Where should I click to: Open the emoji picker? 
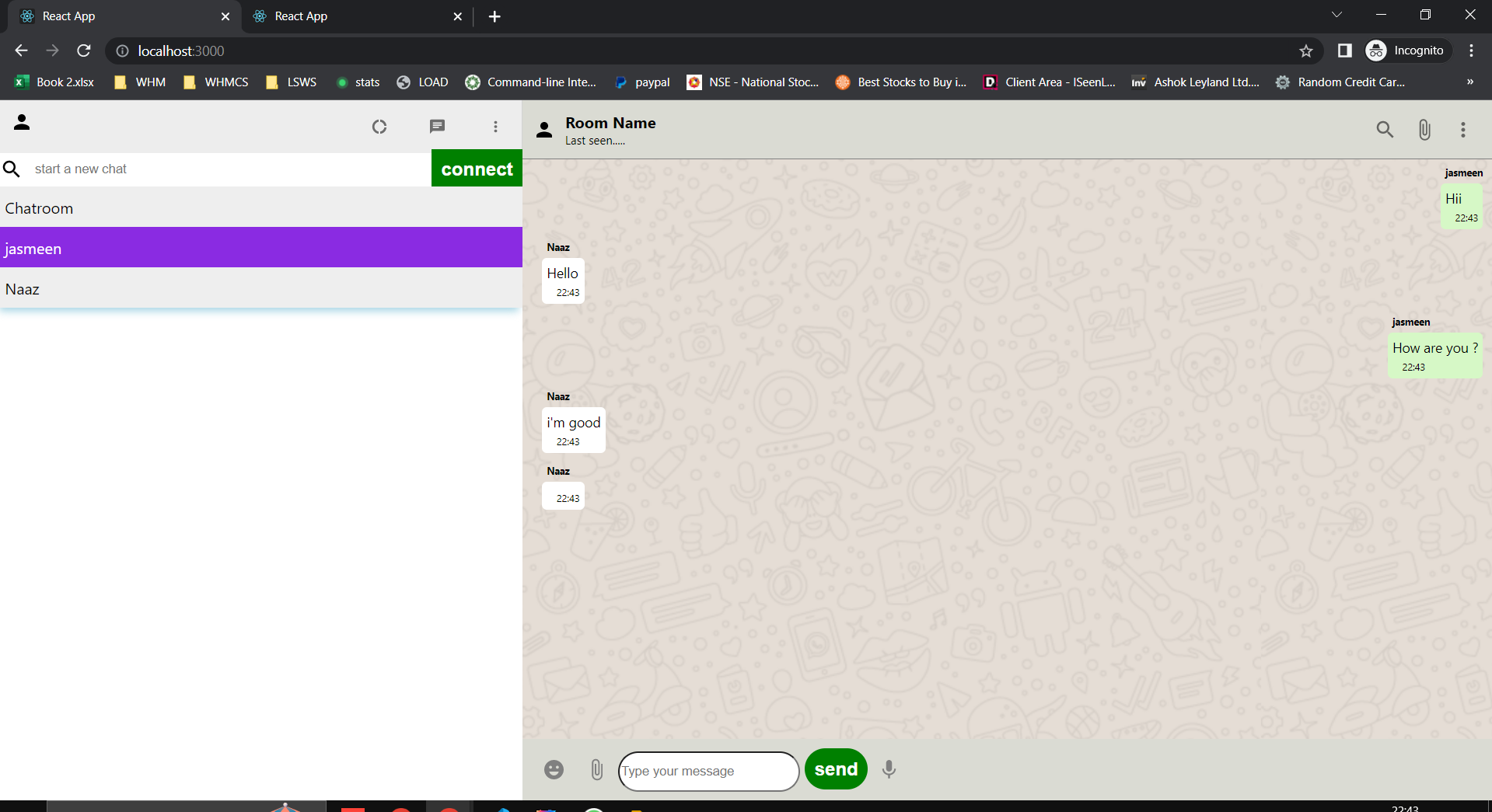coord(554,768)
